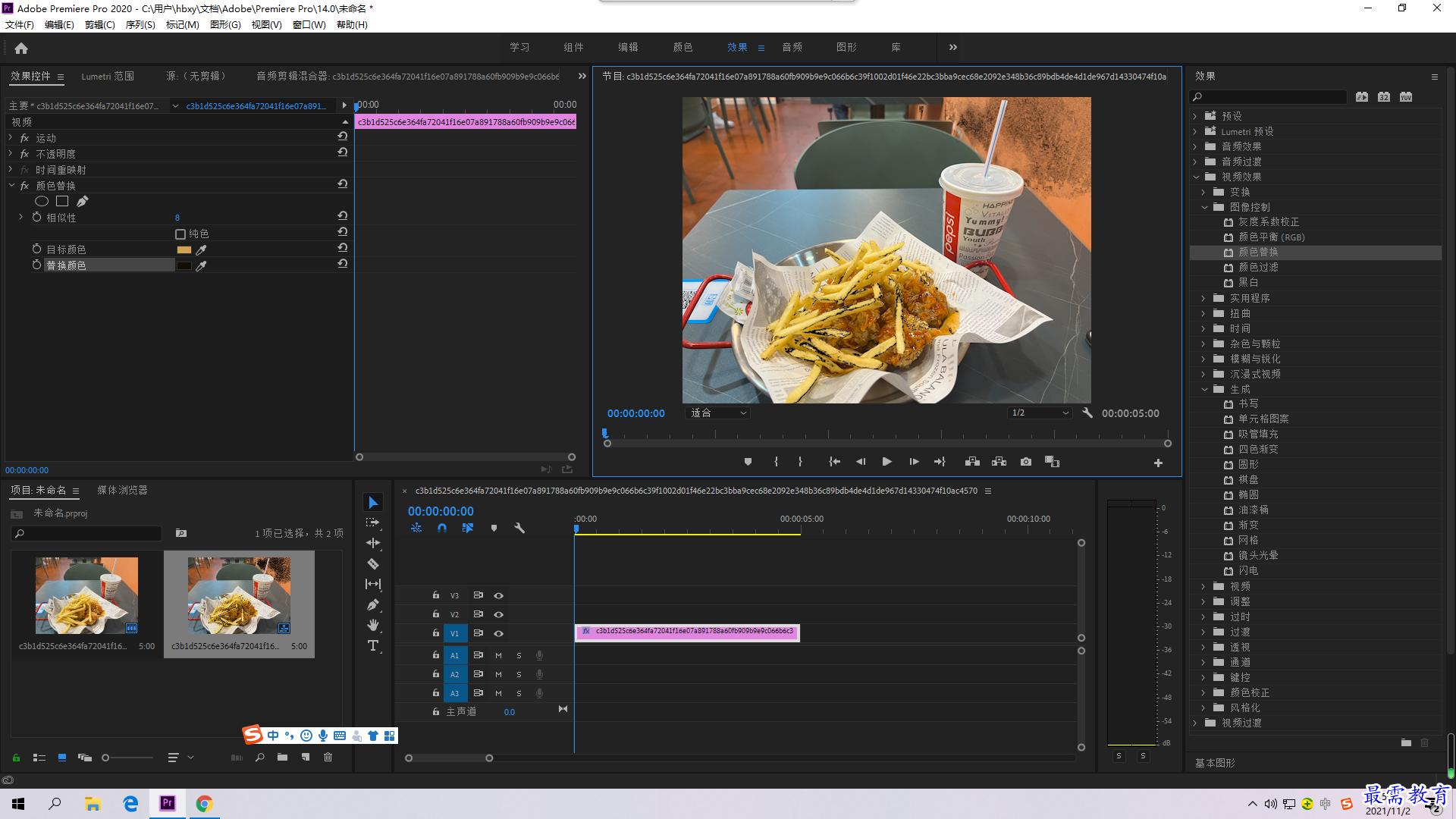
Task: Open the 1/2 playback resolution dropdown
Action: 1040,413
